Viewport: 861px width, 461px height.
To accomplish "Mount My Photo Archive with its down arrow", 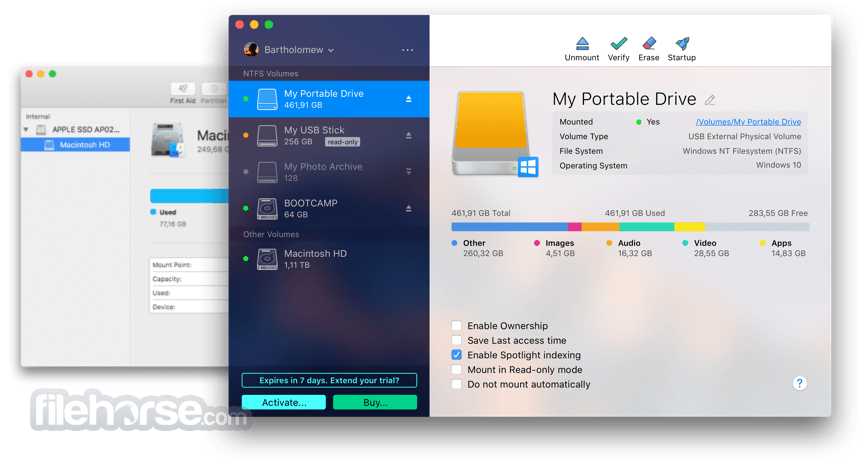I will (x=409, y=172).
